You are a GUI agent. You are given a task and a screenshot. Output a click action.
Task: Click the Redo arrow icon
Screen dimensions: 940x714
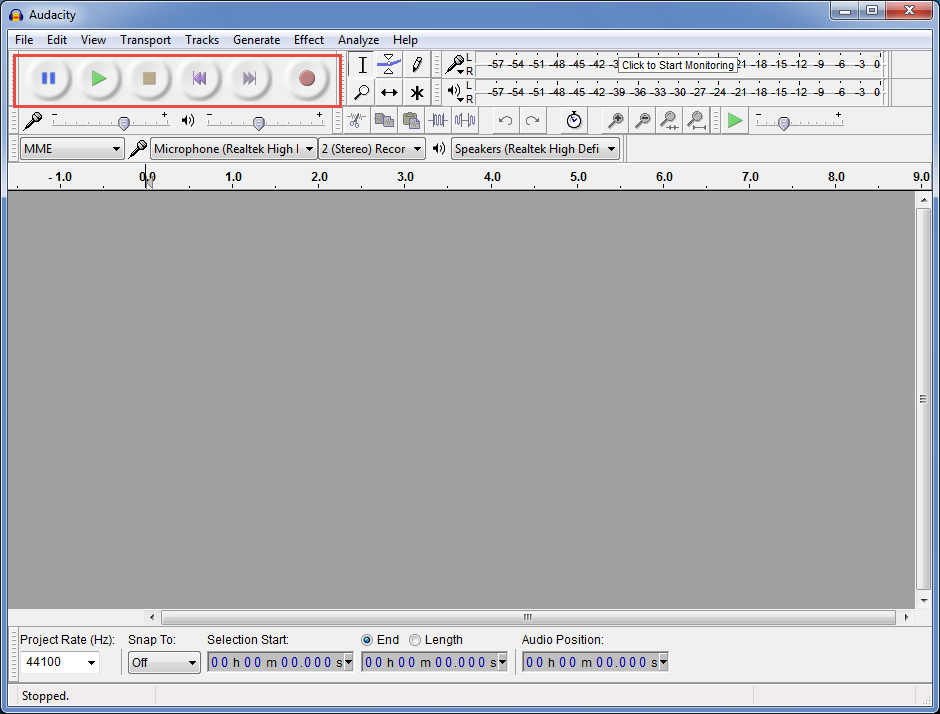tap(532, 120)
